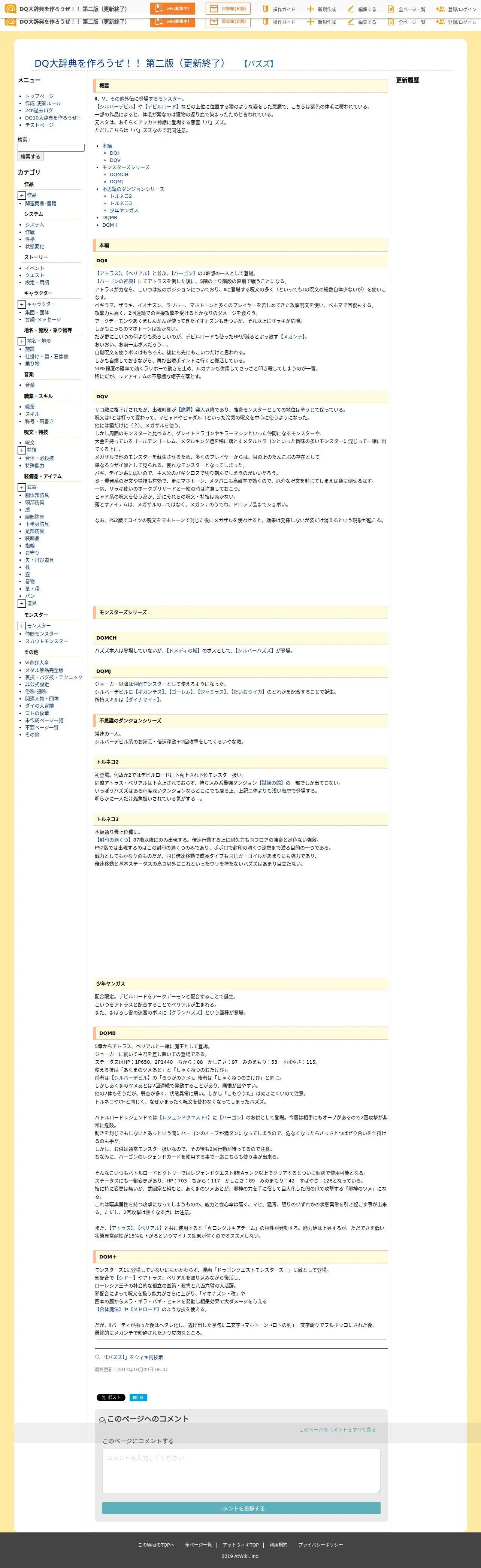Expand the 地名・地形 category tree

pyautogui.click(x=21, y=341)
